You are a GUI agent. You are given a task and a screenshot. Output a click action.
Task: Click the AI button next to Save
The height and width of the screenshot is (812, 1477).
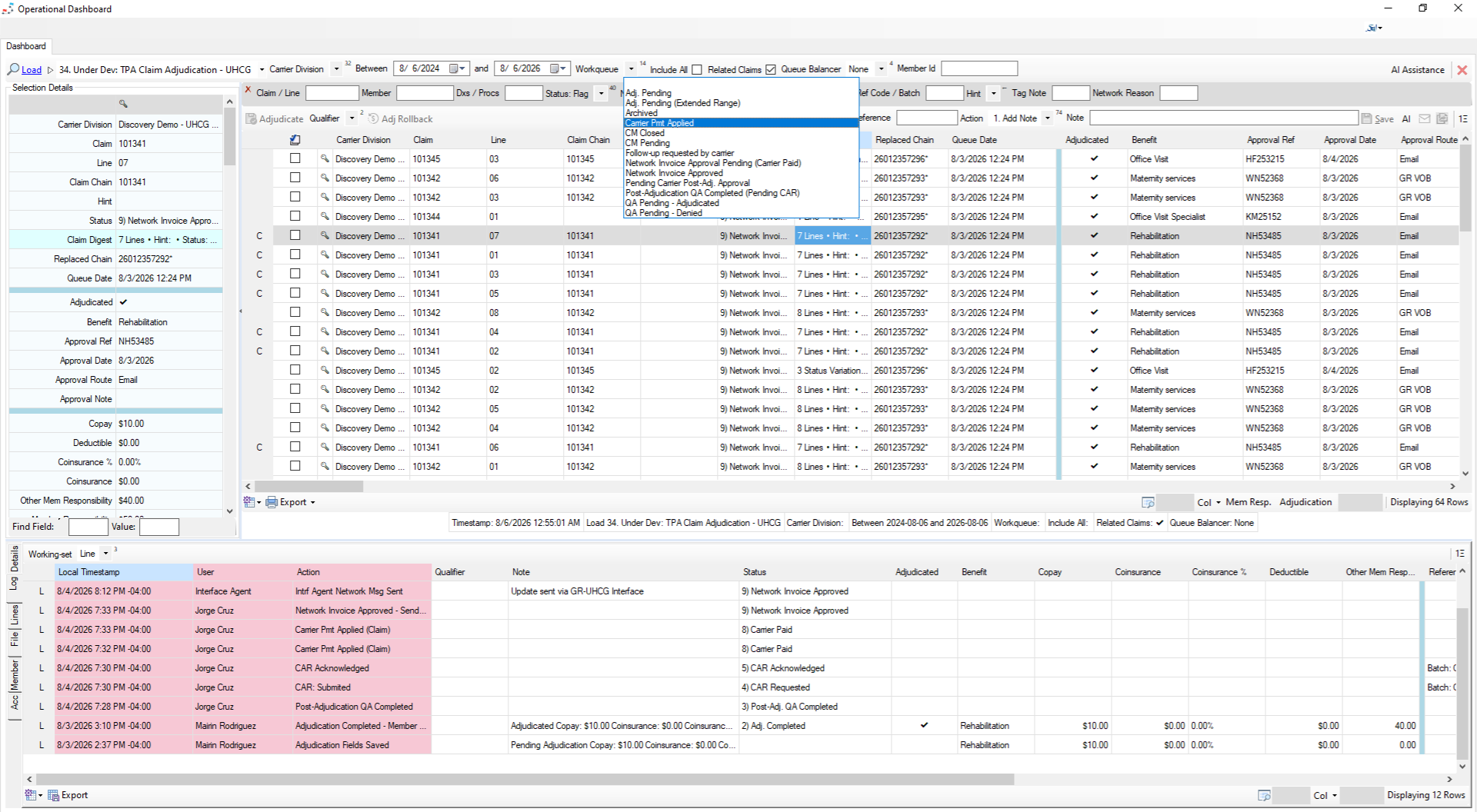pyautogui.click(x=1406, y=118)
